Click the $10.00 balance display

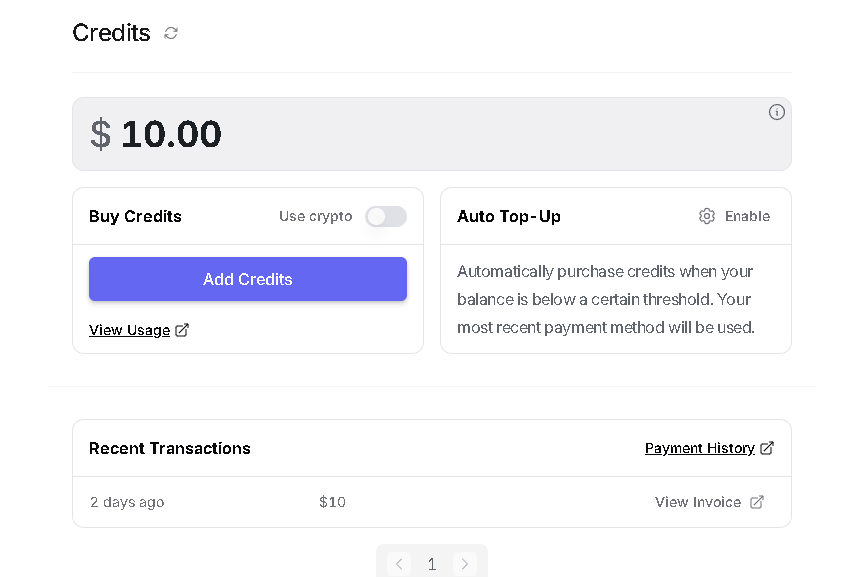tap(156, 134)
